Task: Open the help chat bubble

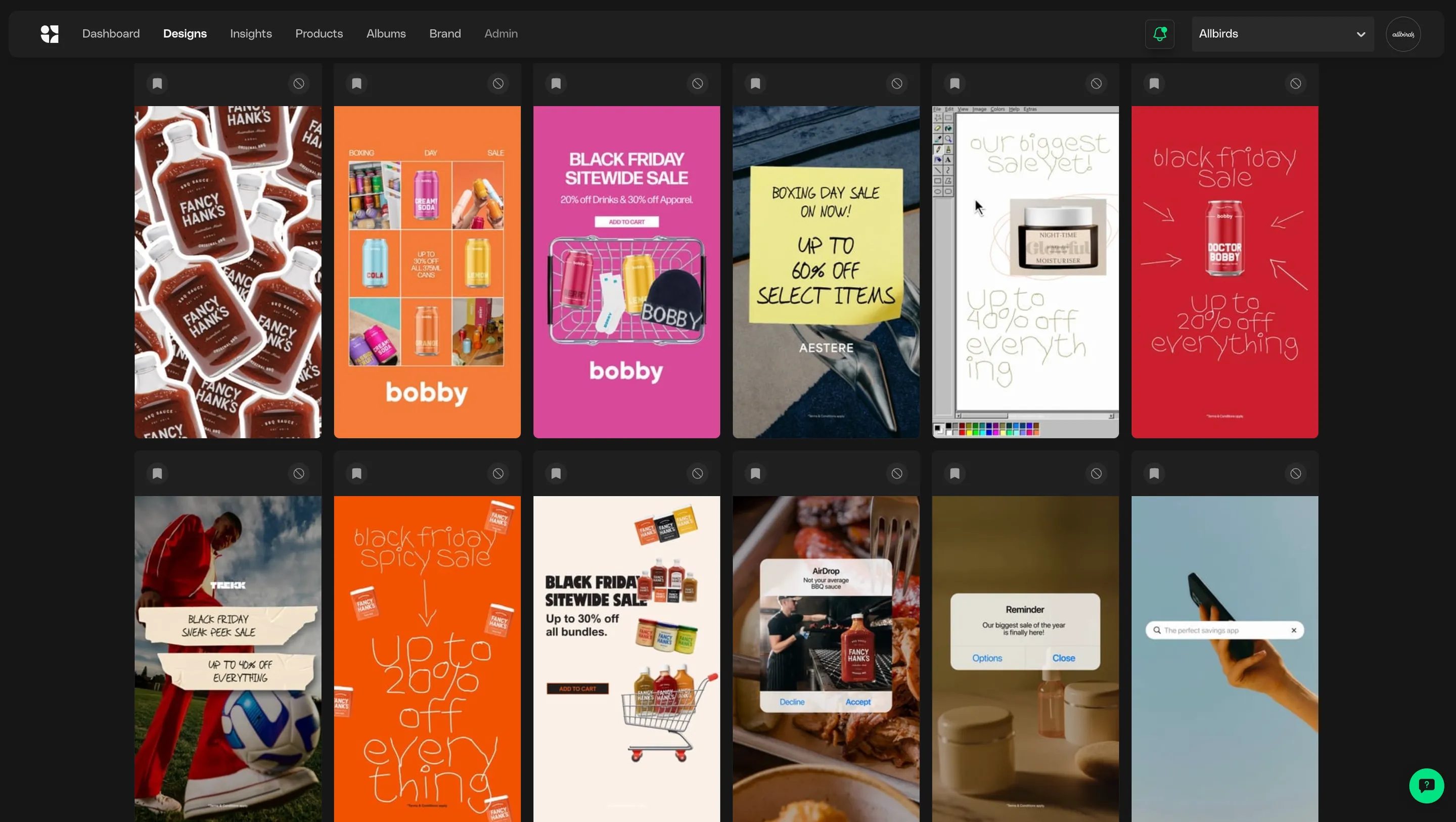Action: (1426, 785)
